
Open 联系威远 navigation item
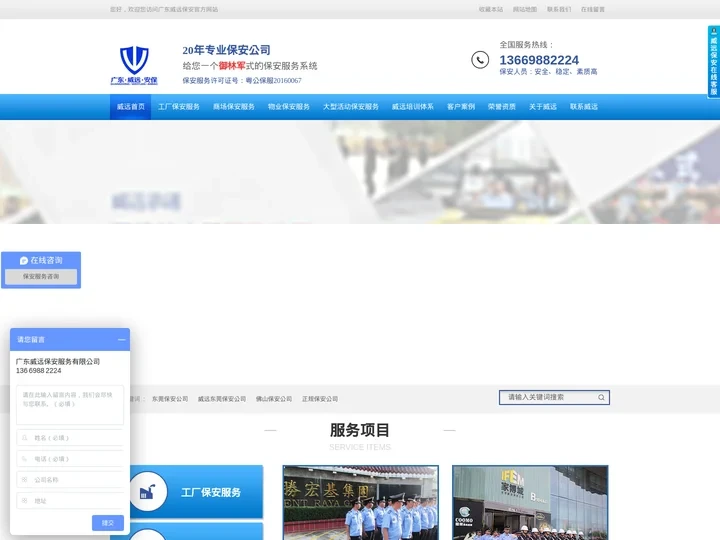pos(584,107)
